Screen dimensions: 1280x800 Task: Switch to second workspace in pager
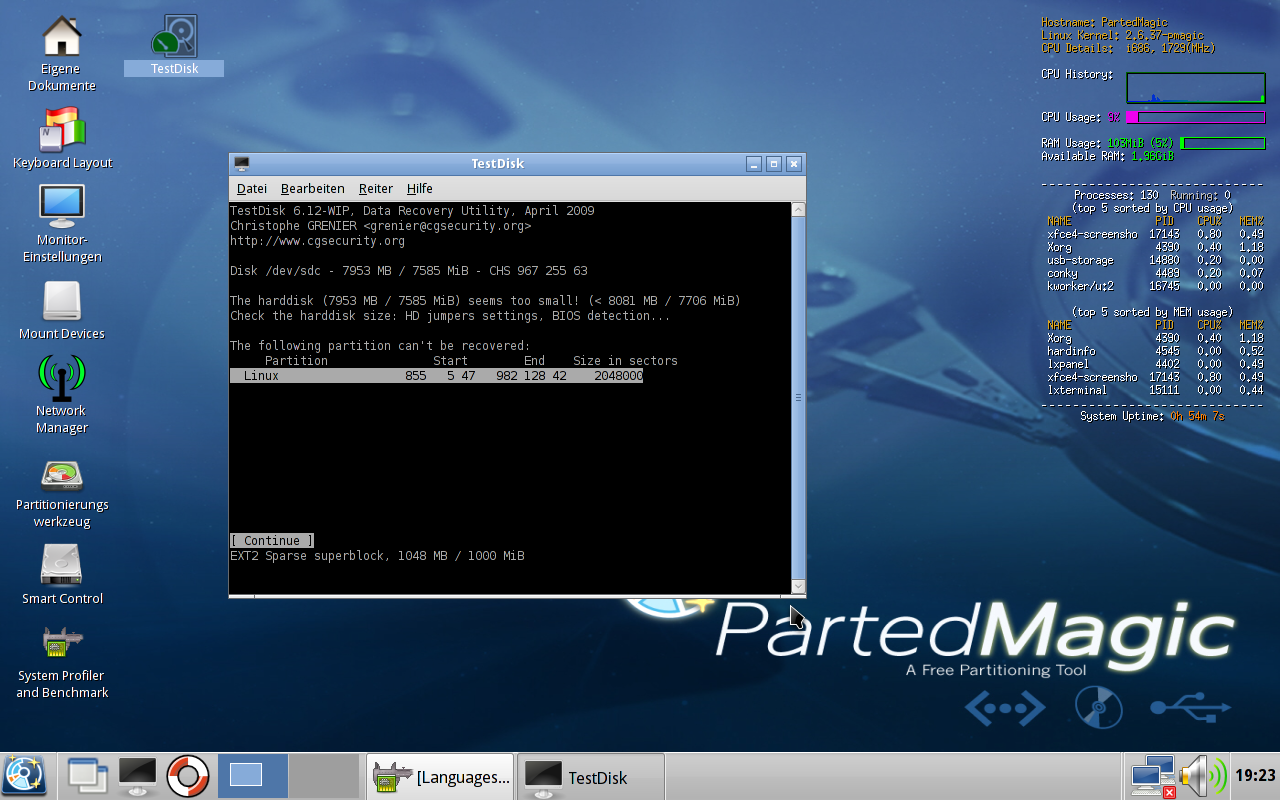coord(324,776)
